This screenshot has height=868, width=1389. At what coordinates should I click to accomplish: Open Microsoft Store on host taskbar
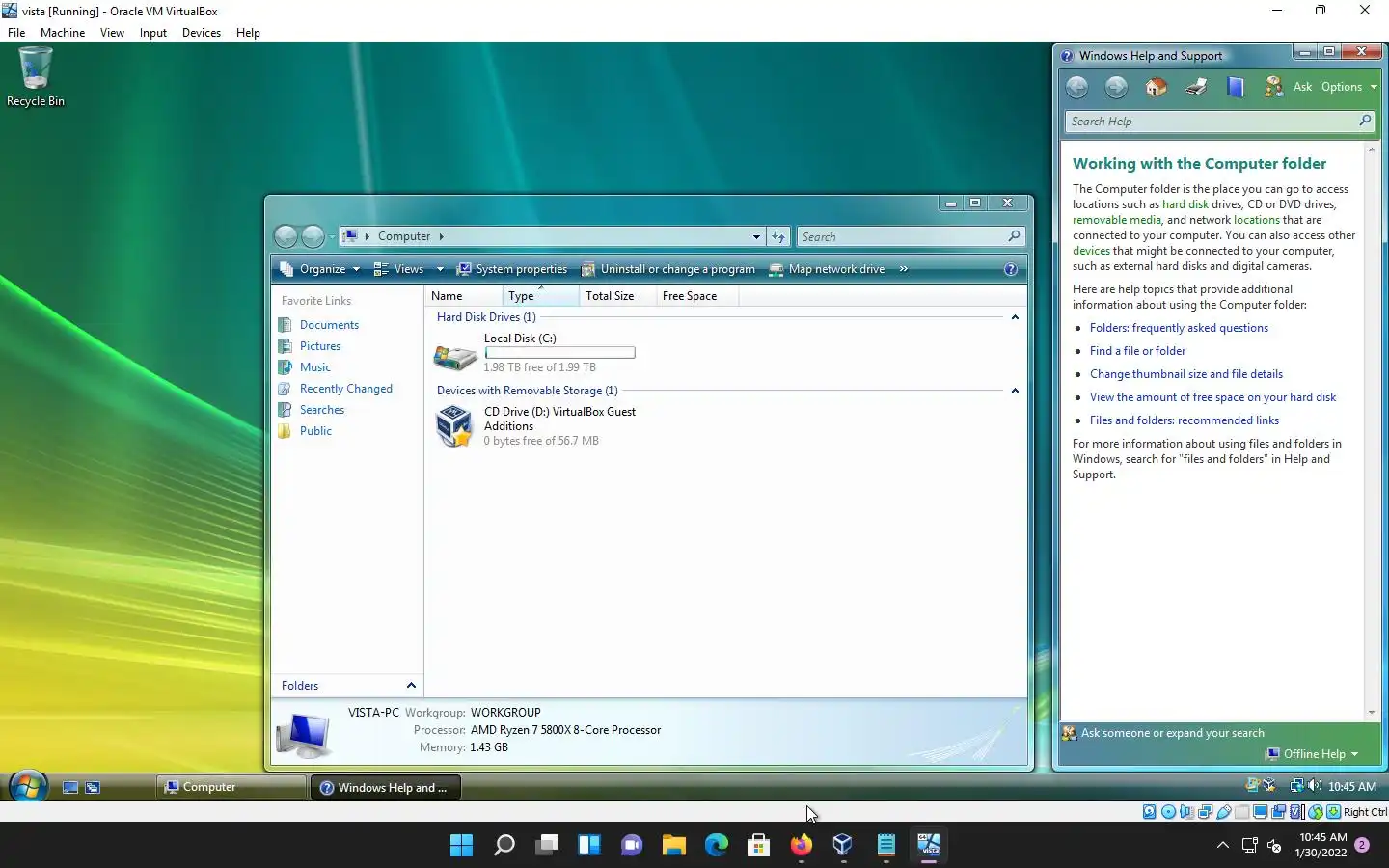click(758, 846)
